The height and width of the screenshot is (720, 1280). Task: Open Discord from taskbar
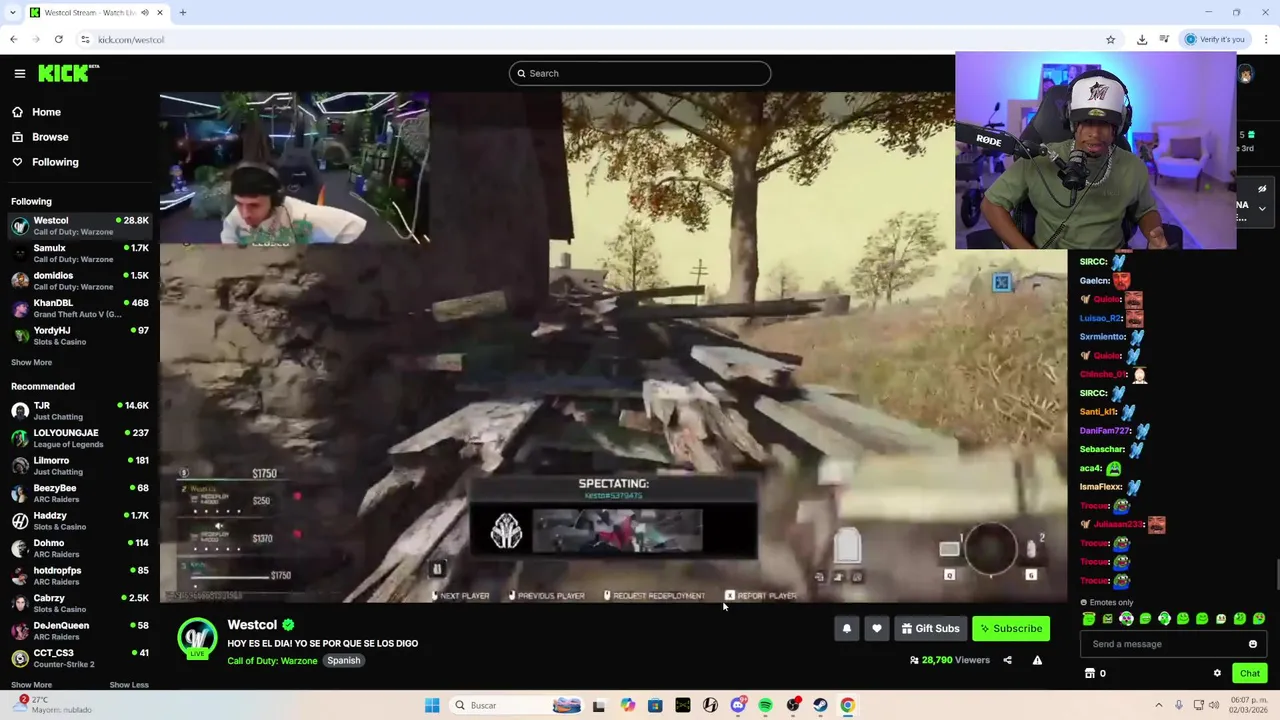click(x=738, y=705)
